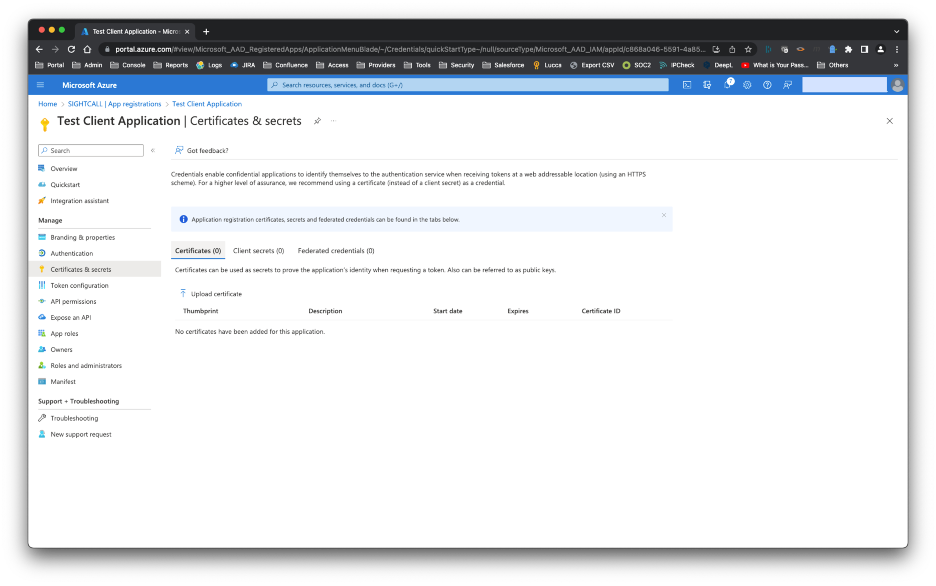The height and width of the screenshot is (586, 936).
Task: Open the share icon in the address bar
Action: tap(732, 50)
